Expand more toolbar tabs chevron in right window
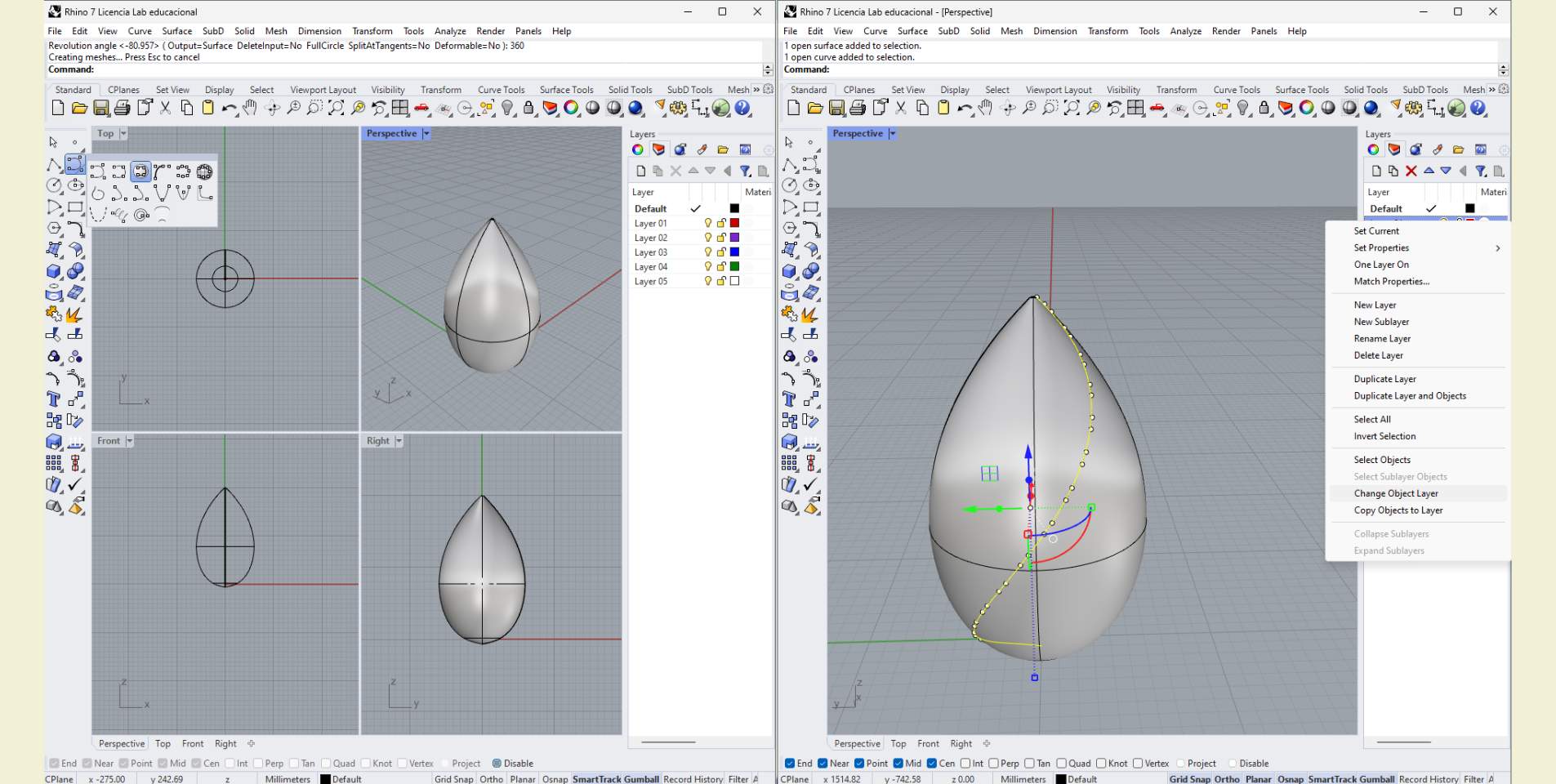The height and width of the screenshot is (784, 1556). pos(1492,90)
